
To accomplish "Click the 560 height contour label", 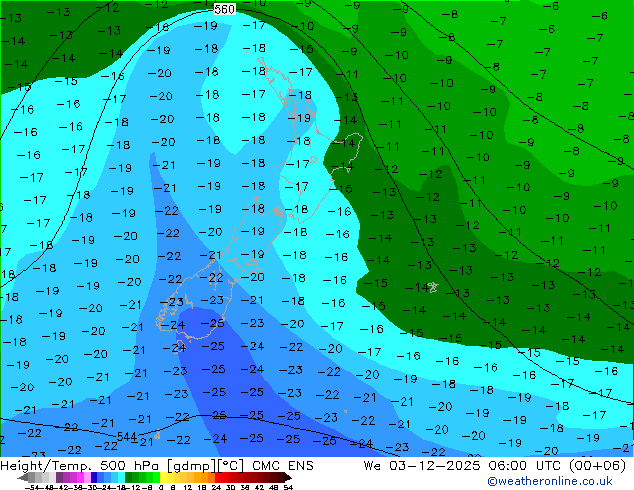I will click(x=224, y=9).
